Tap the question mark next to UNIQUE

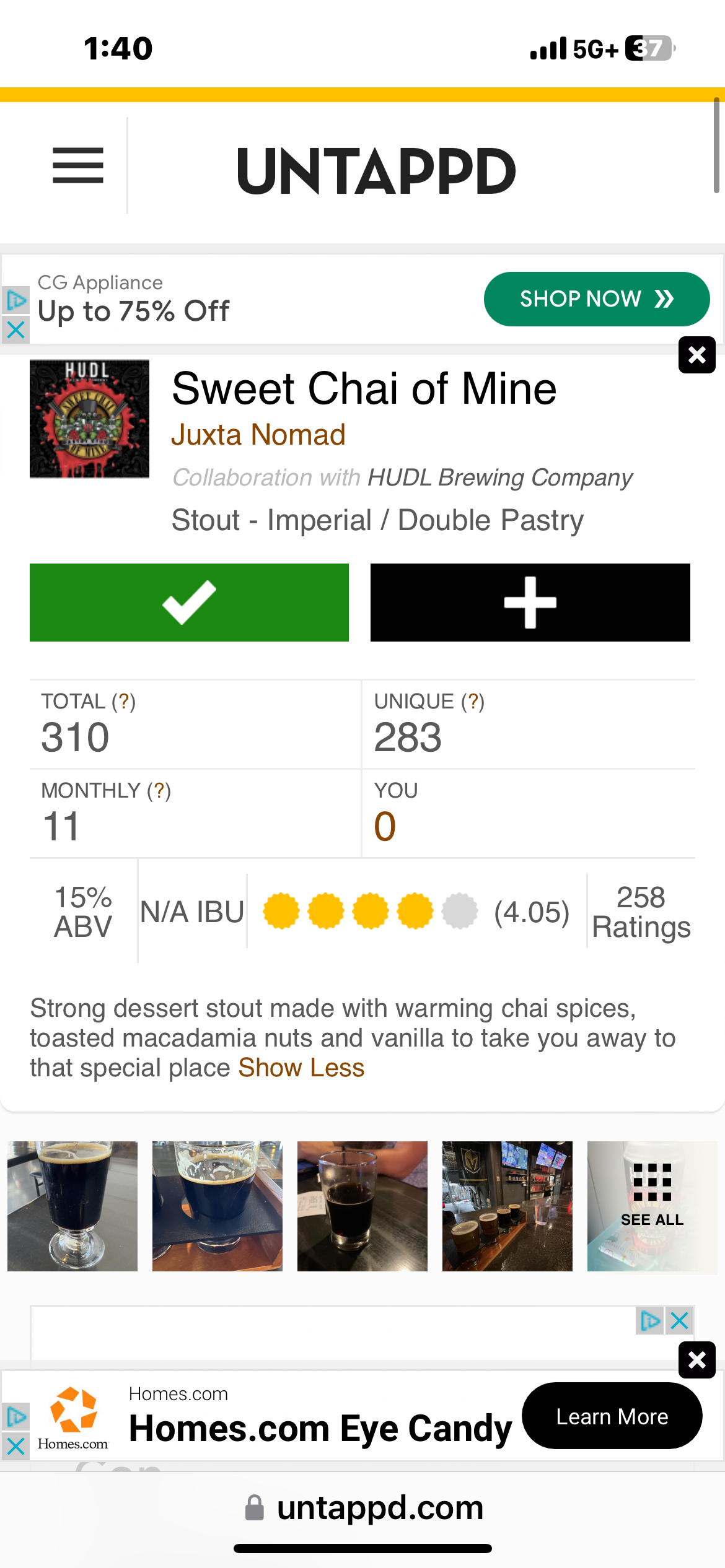[473, 702]
